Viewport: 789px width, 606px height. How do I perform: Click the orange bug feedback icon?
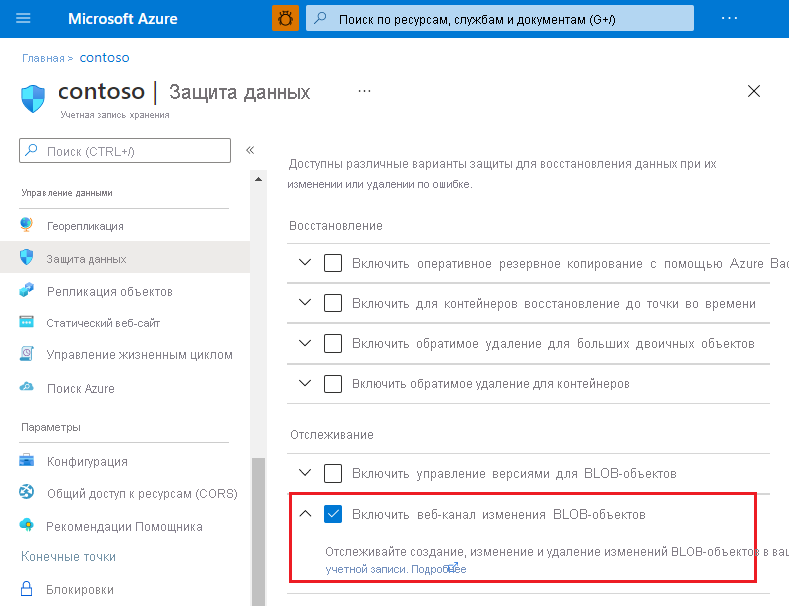pyautogui.click(x=285, y=19)
